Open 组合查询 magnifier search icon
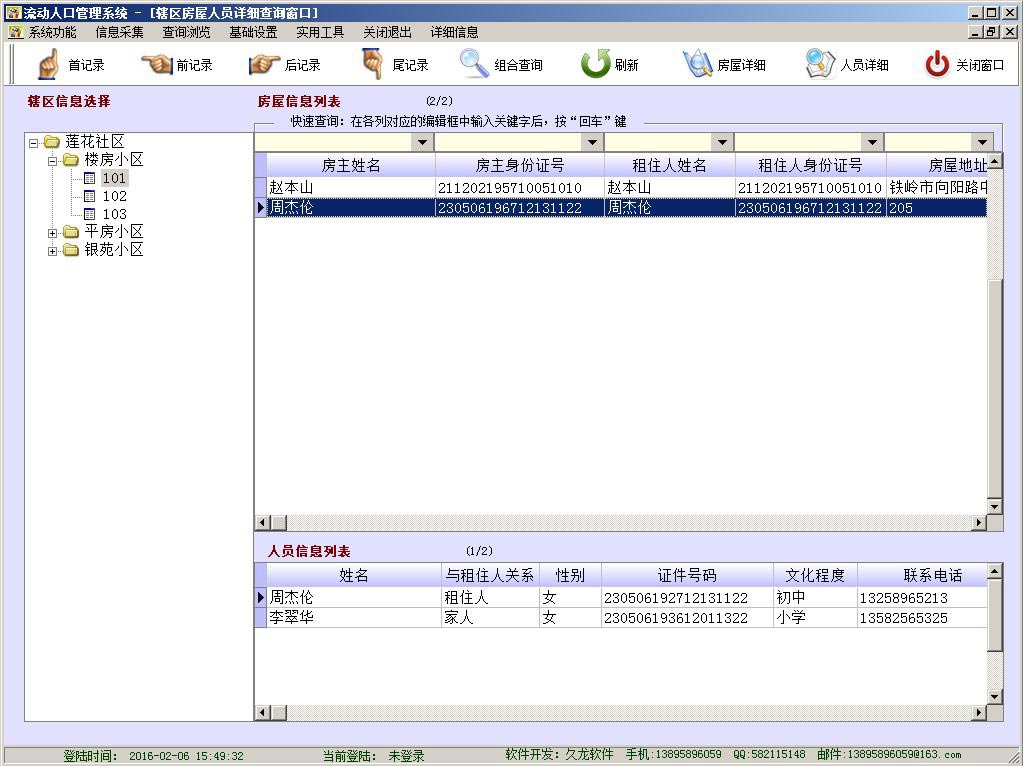The width and height of the screenshot is (1023, 766). click(x=474, y=65)
